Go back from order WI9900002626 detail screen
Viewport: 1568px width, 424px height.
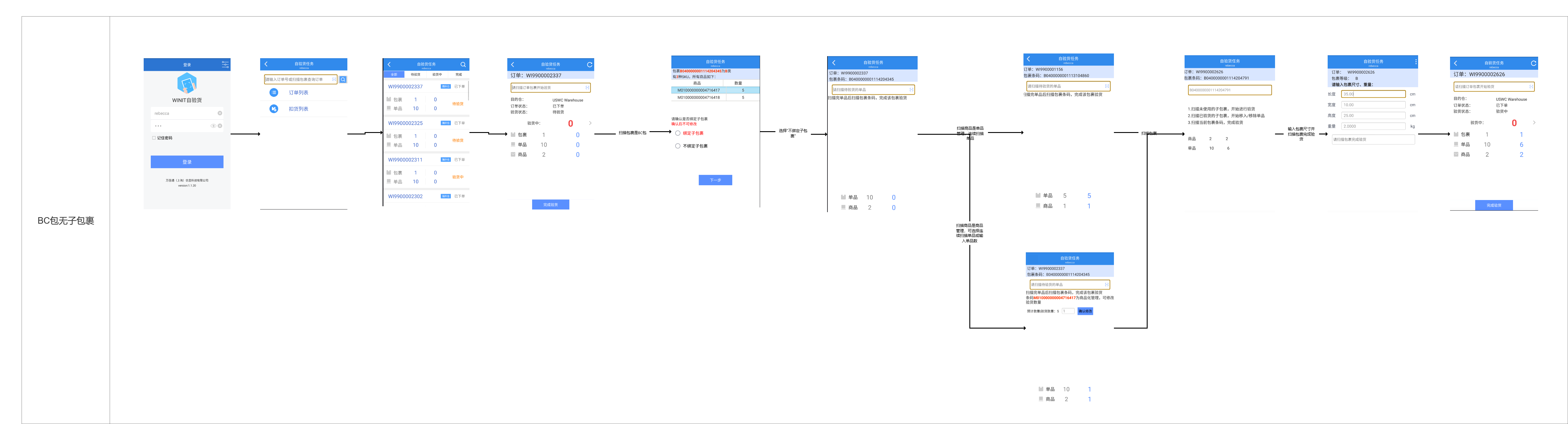pos(1455,63)
